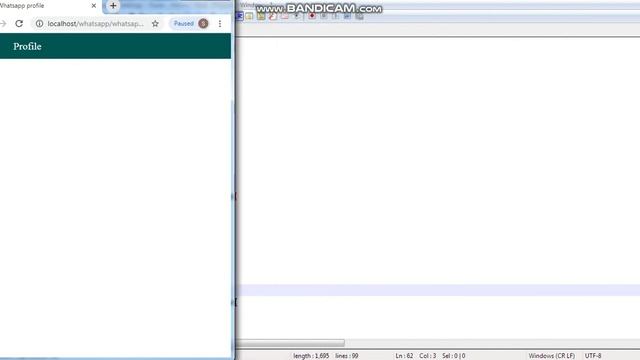Close the Whatsapp profile tab
Viewport: 640px width, 360px height.
point(93,6)
